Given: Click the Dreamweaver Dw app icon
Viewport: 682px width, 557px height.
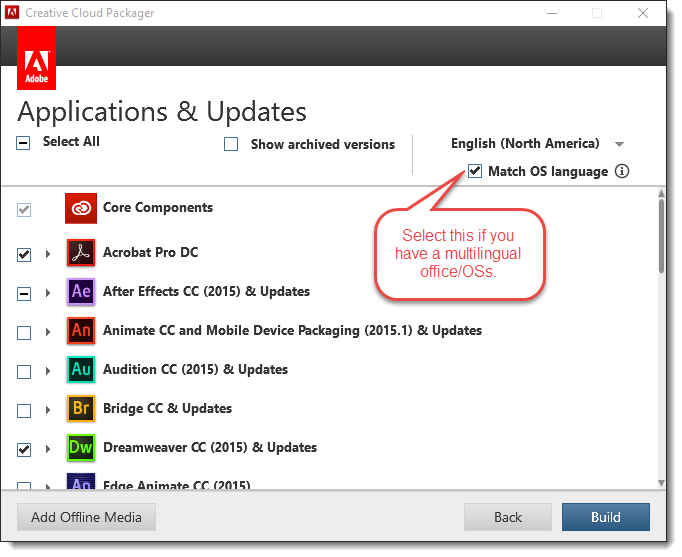Looking at the screenshot, I should pos(81,448).
